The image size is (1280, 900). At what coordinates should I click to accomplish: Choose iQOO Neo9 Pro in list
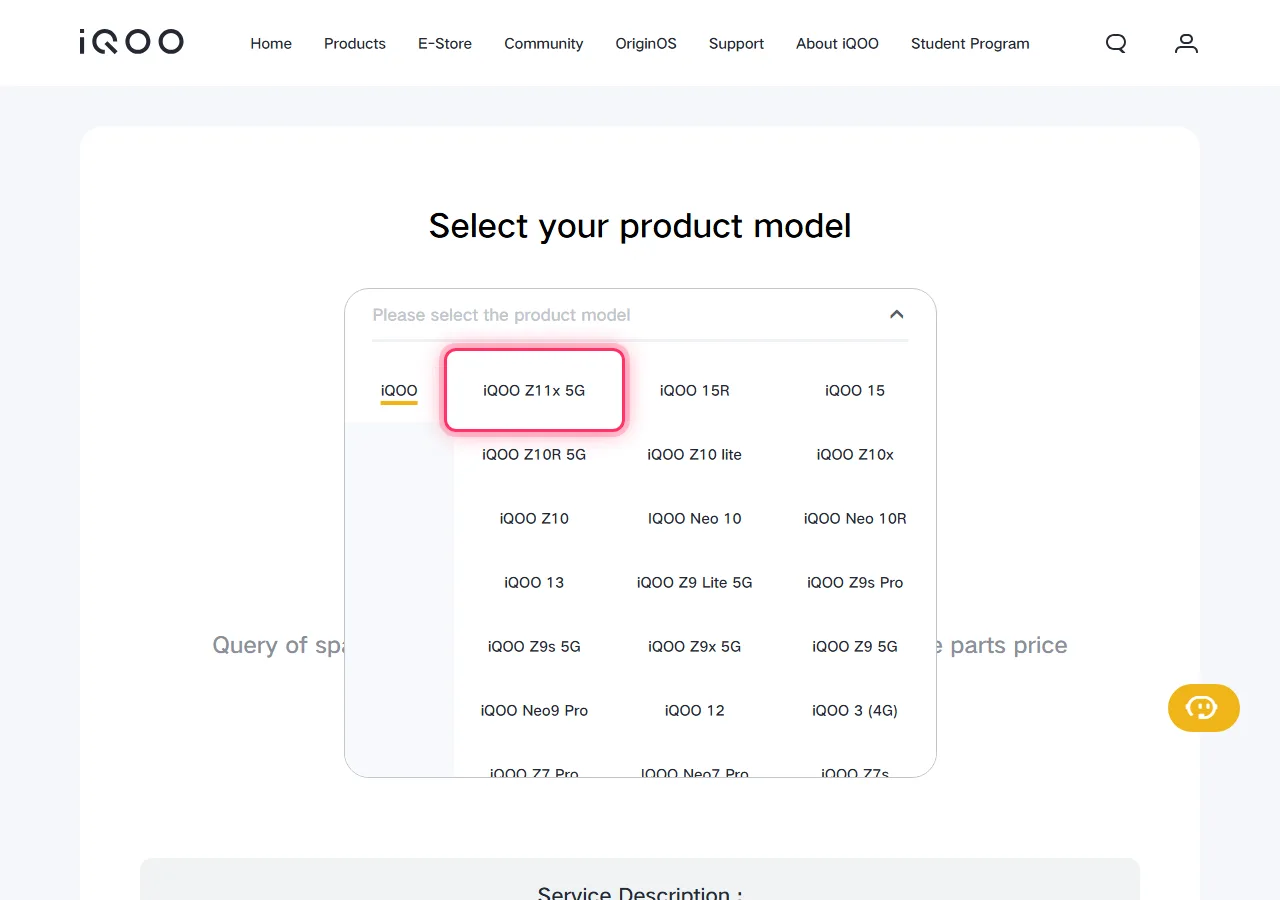pyautogui.click(x=534, y=710)
